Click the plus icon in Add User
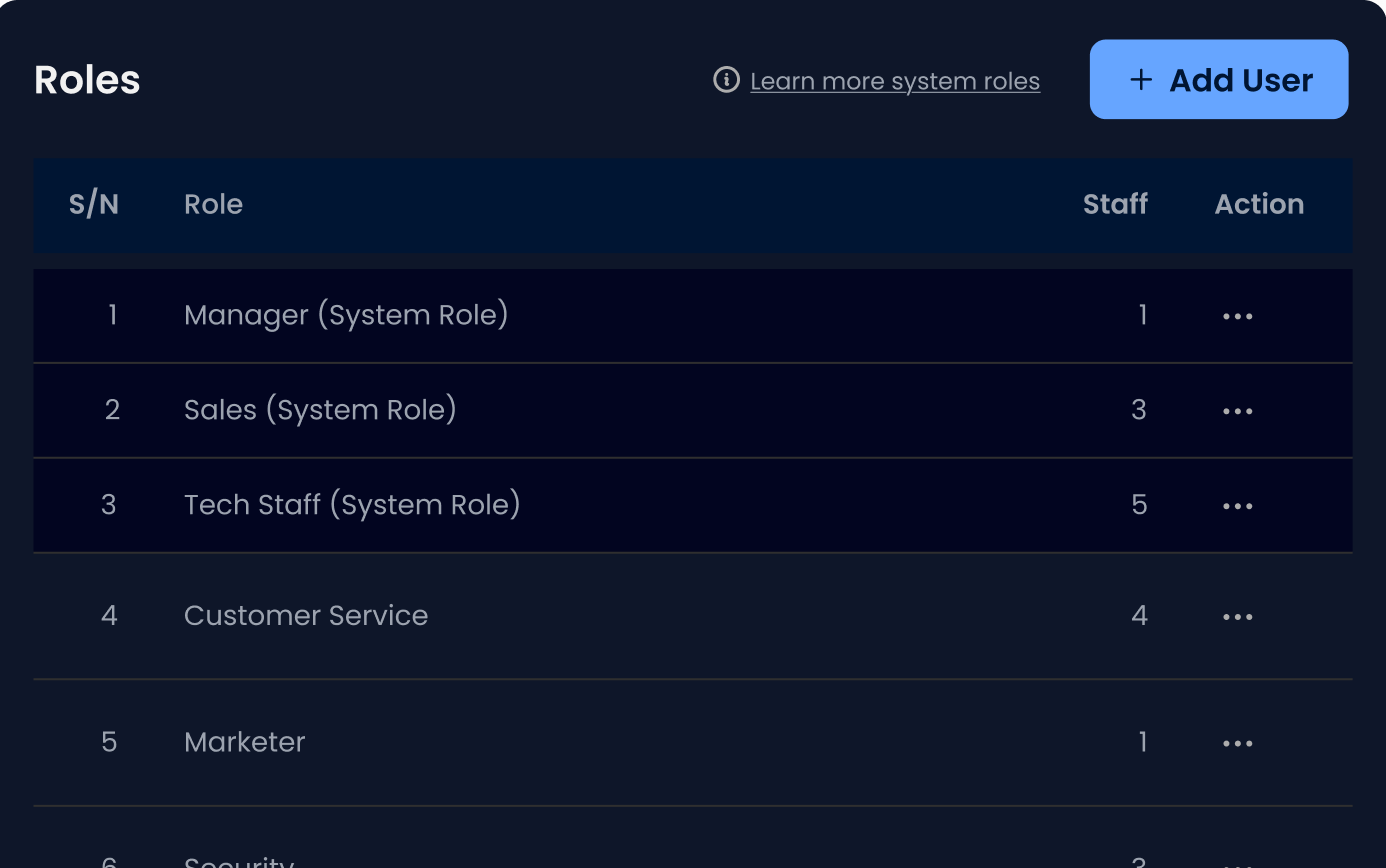 [1141, 80]
